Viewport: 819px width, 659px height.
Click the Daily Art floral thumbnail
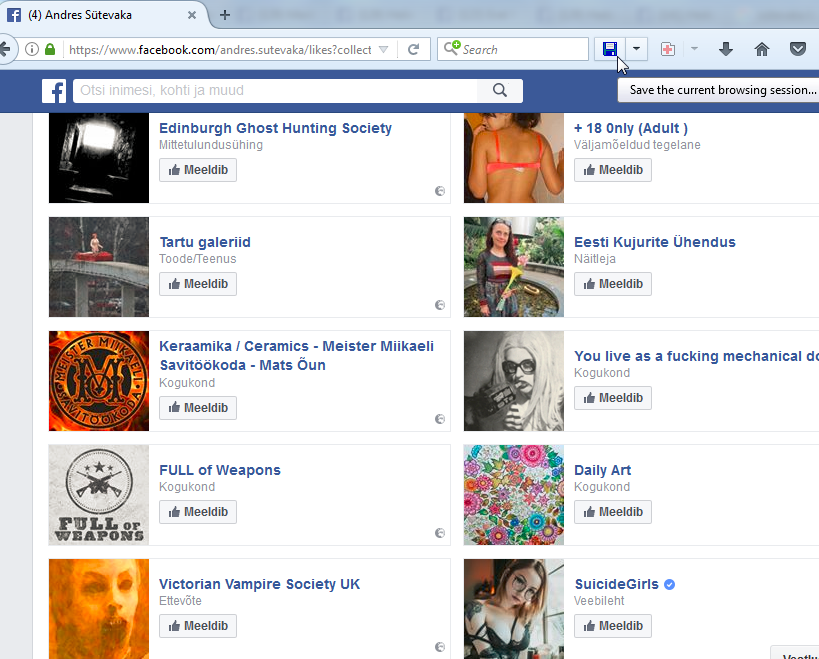point(514,495)
